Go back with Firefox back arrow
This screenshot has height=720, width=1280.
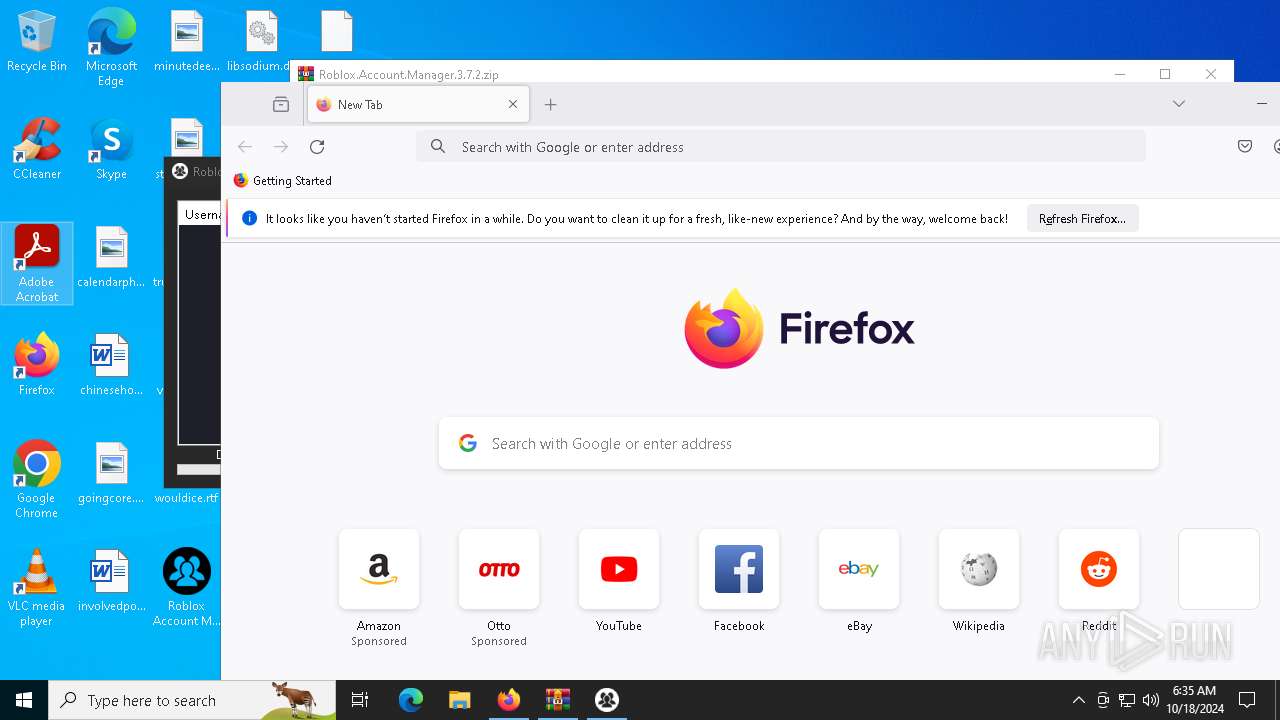245,147
